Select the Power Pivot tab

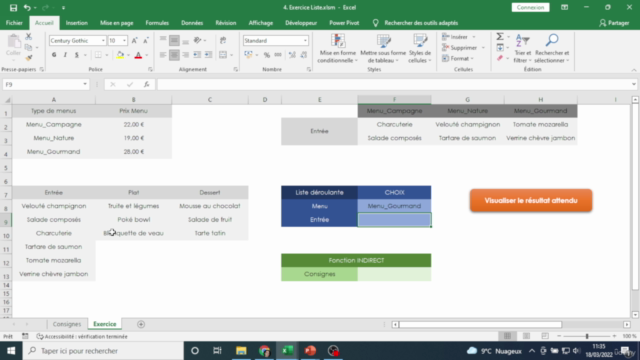coord(344,23)
